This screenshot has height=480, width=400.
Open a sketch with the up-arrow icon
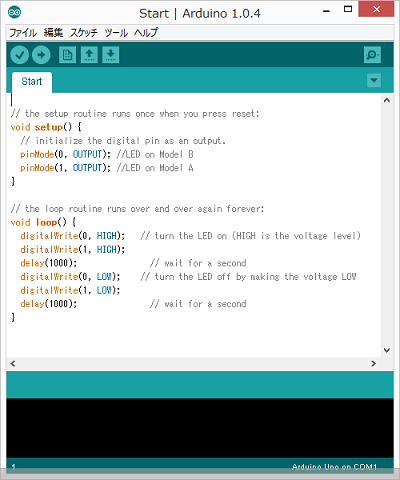(x=89, y=55)
